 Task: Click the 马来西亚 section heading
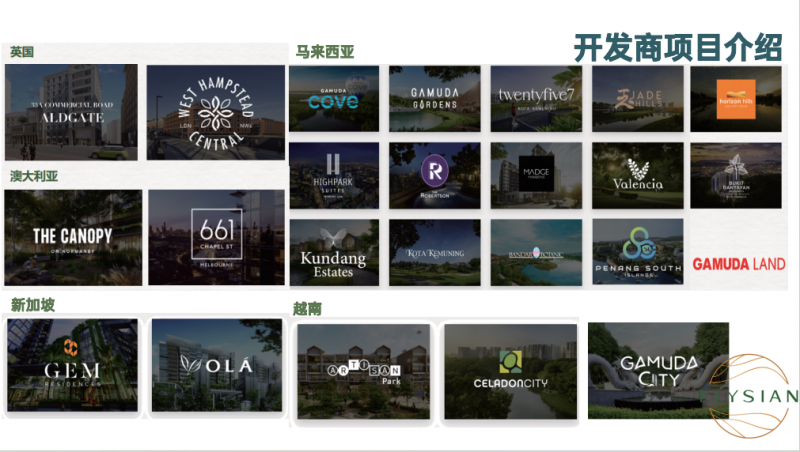pos(325,52)
